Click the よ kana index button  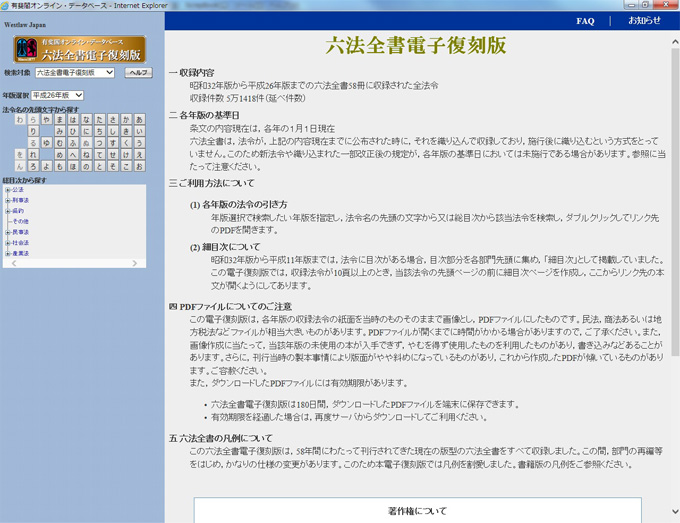[47, 167]
